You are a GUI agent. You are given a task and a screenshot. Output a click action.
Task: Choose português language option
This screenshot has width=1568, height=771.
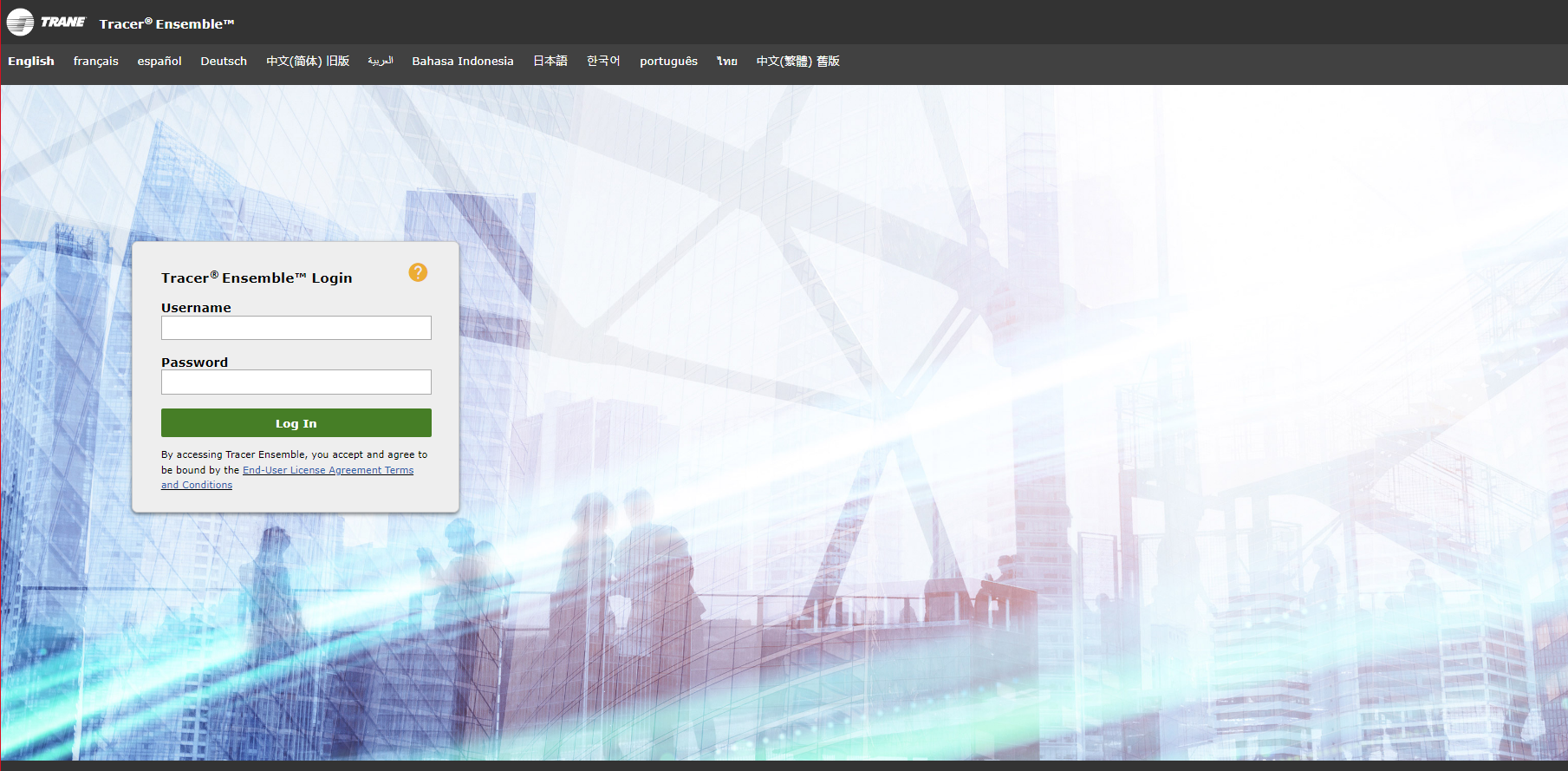coord(668,62)
